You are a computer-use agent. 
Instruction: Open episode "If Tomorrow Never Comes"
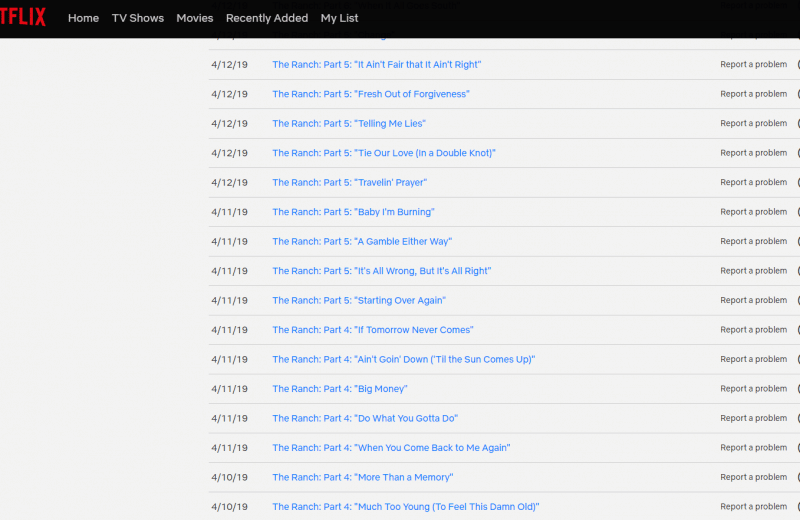coord(373,330)
